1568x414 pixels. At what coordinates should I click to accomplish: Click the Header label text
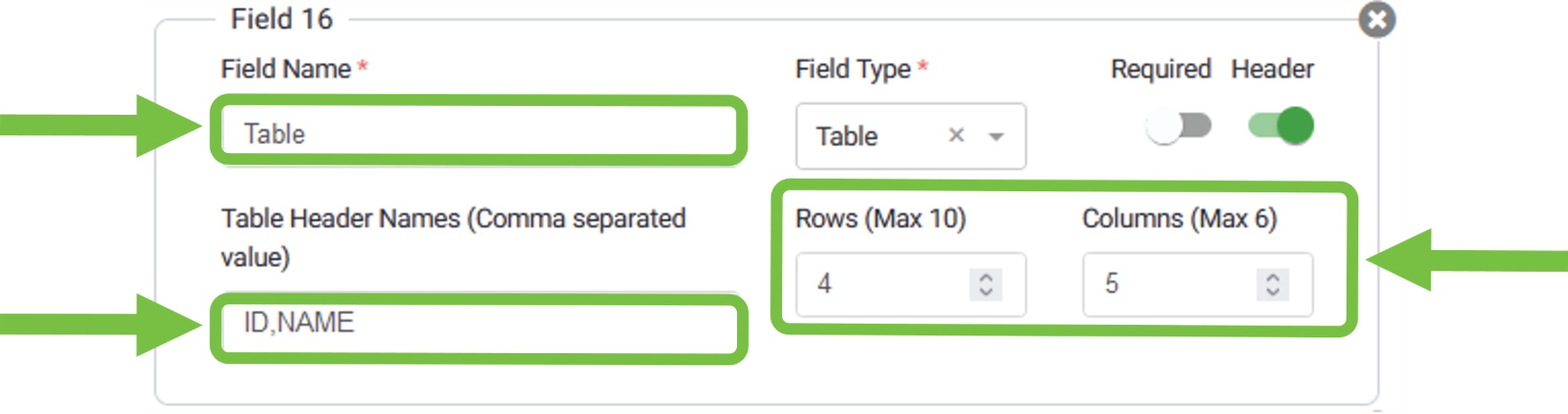pos(1272,69)
